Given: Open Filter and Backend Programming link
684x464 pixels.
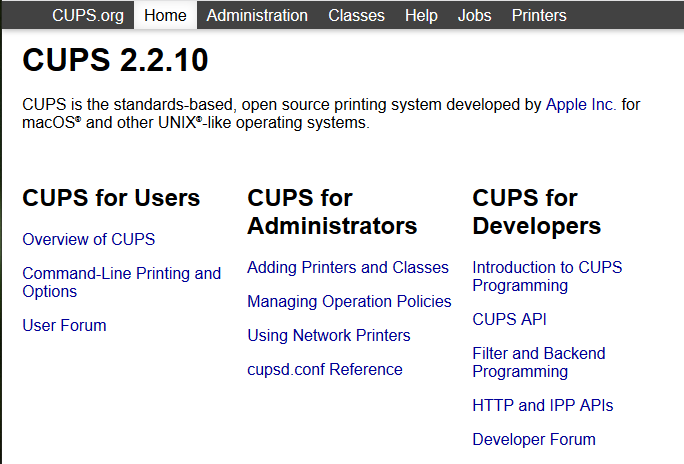Looking at the screenshot, I should tap(539, 362).
